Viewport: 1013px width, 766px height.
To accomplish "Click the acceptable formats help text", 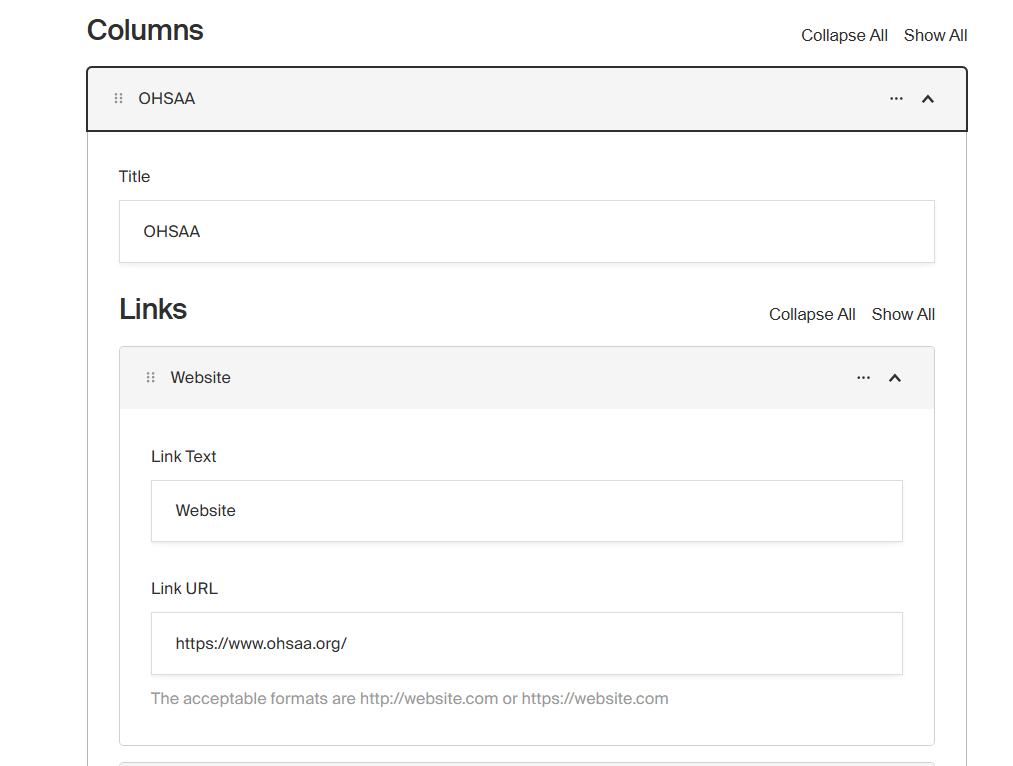I will pyautogui.click(x=409, y=698).
